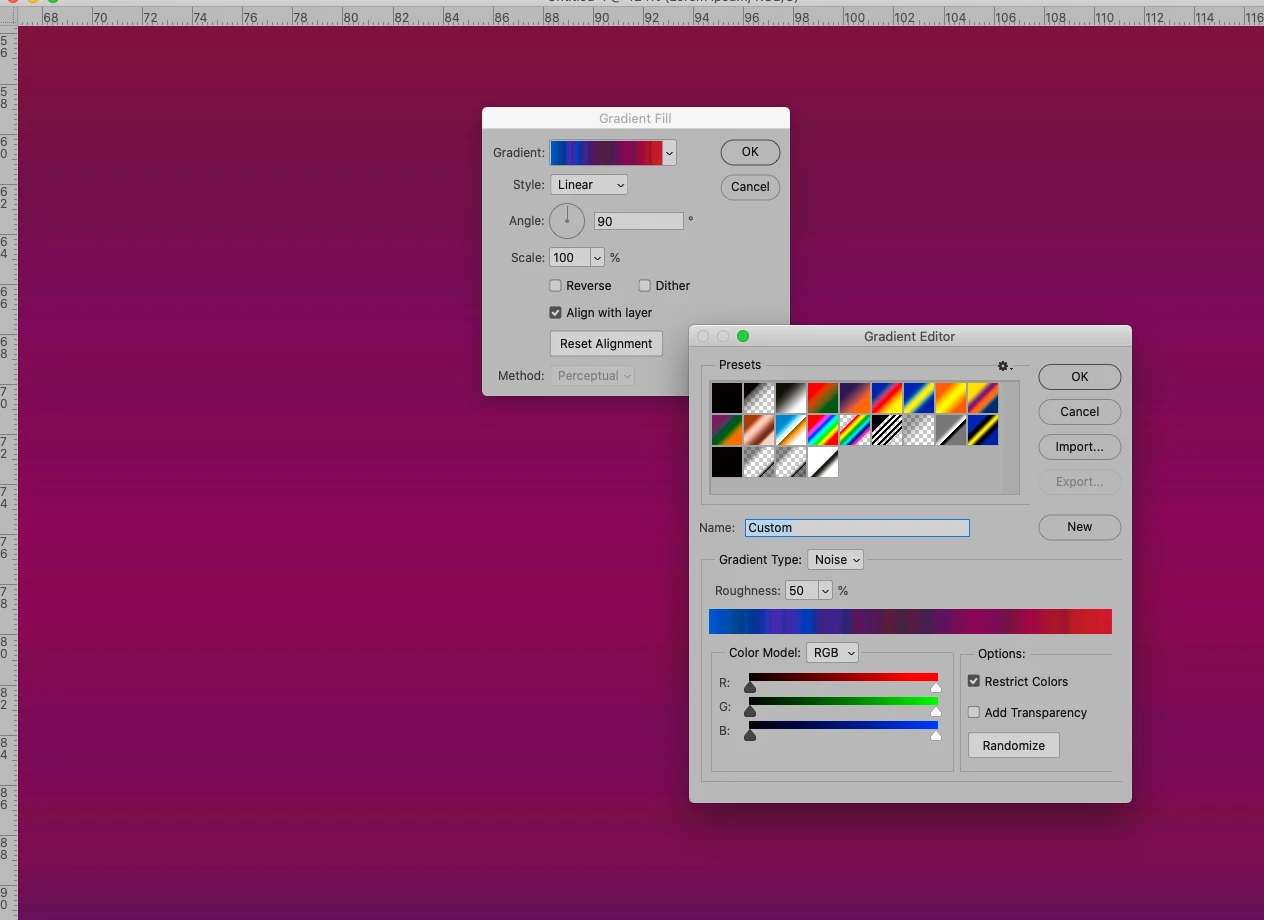This screenshot has width=1264, height=920.
Task: Select the transparent stripes gradient preset
Action: pos(887,430)
